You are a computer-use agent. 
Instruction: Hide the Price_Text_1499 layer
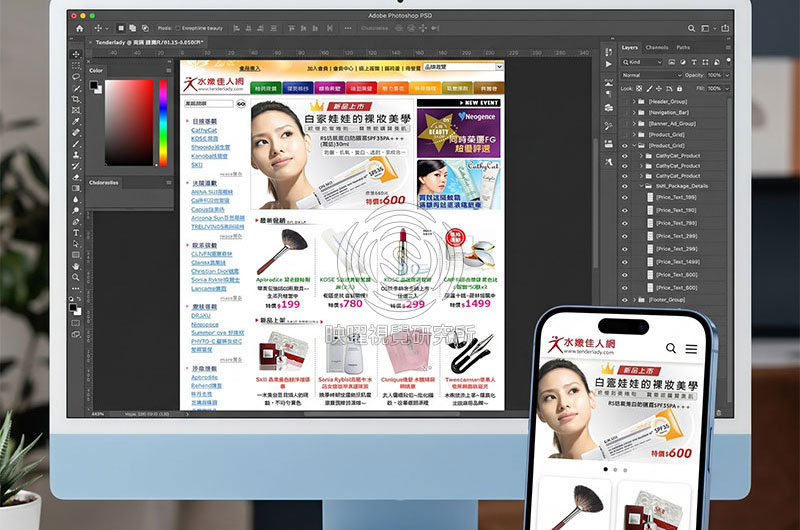click(624, 262)
